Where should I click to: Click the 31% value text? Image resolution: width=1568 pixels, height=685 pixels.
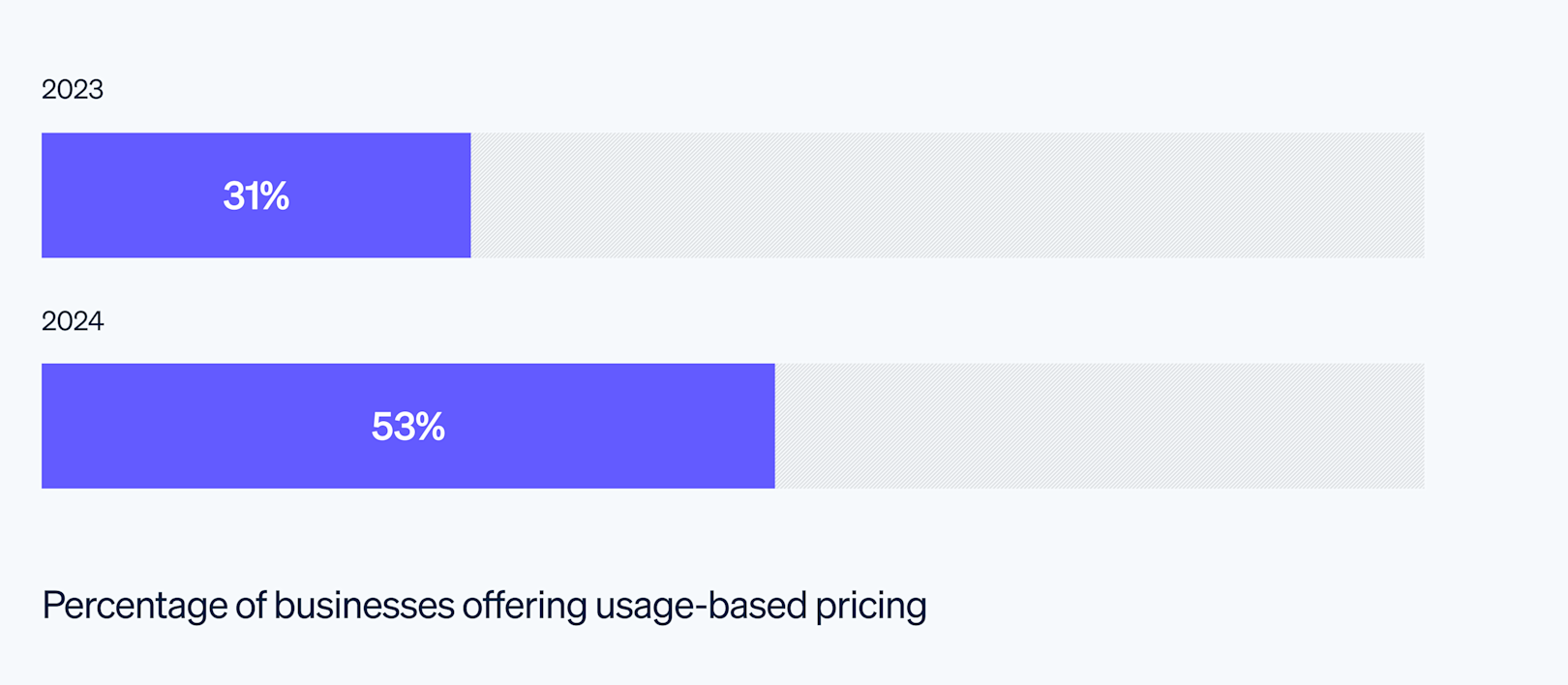[x=256, y=195]
